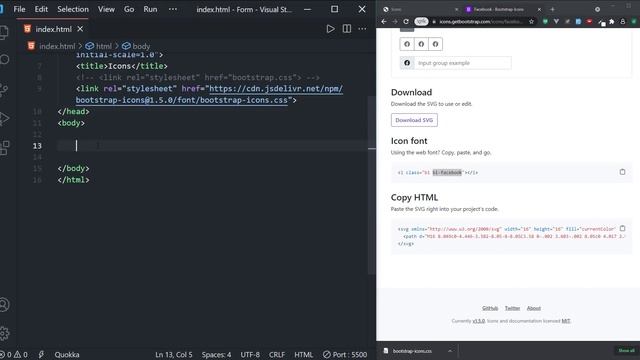Open the Accounts menu icon
Image resolution: width=640 pixels, height=360 pixels.
click(x=4, y=305)
